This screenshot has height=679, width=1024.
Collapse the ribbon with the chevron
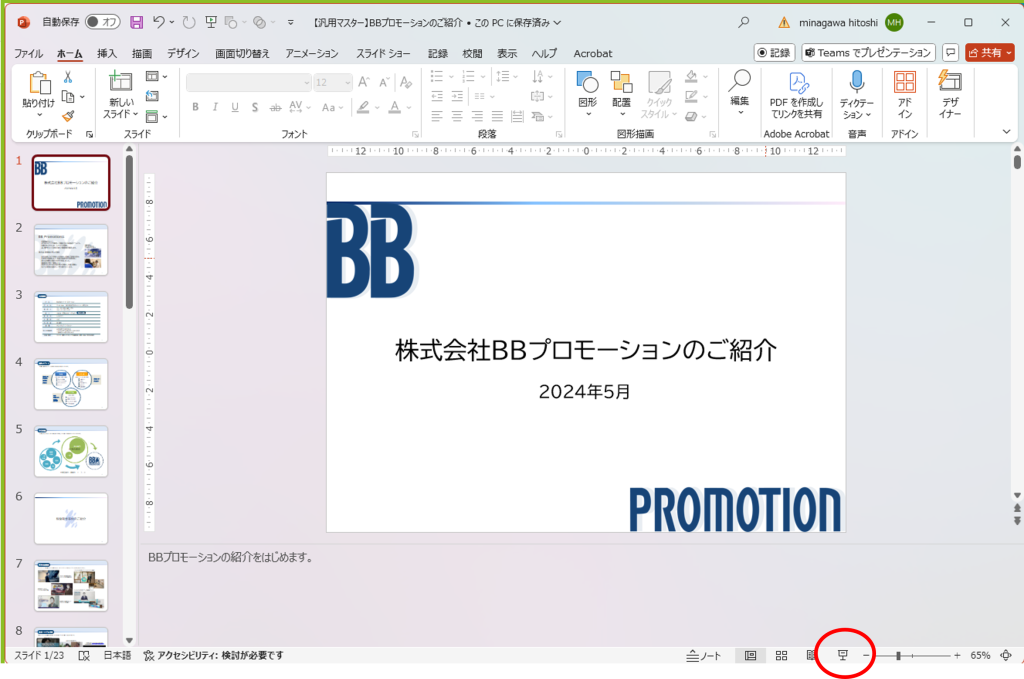point(1006,131)
